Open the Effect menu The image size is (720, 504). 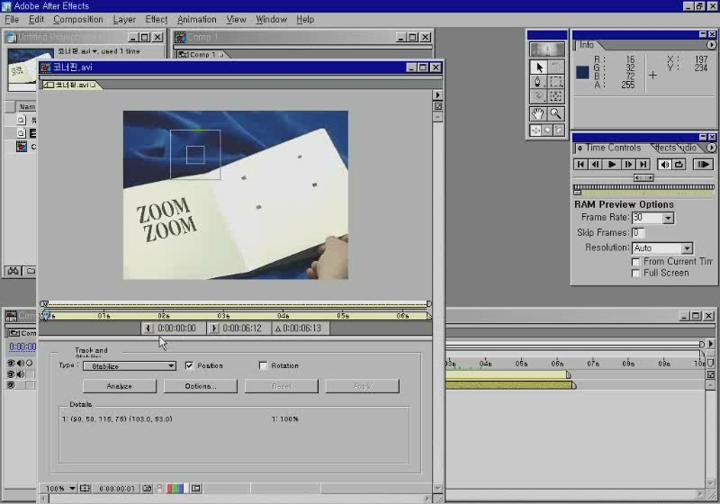click(156, 20)
